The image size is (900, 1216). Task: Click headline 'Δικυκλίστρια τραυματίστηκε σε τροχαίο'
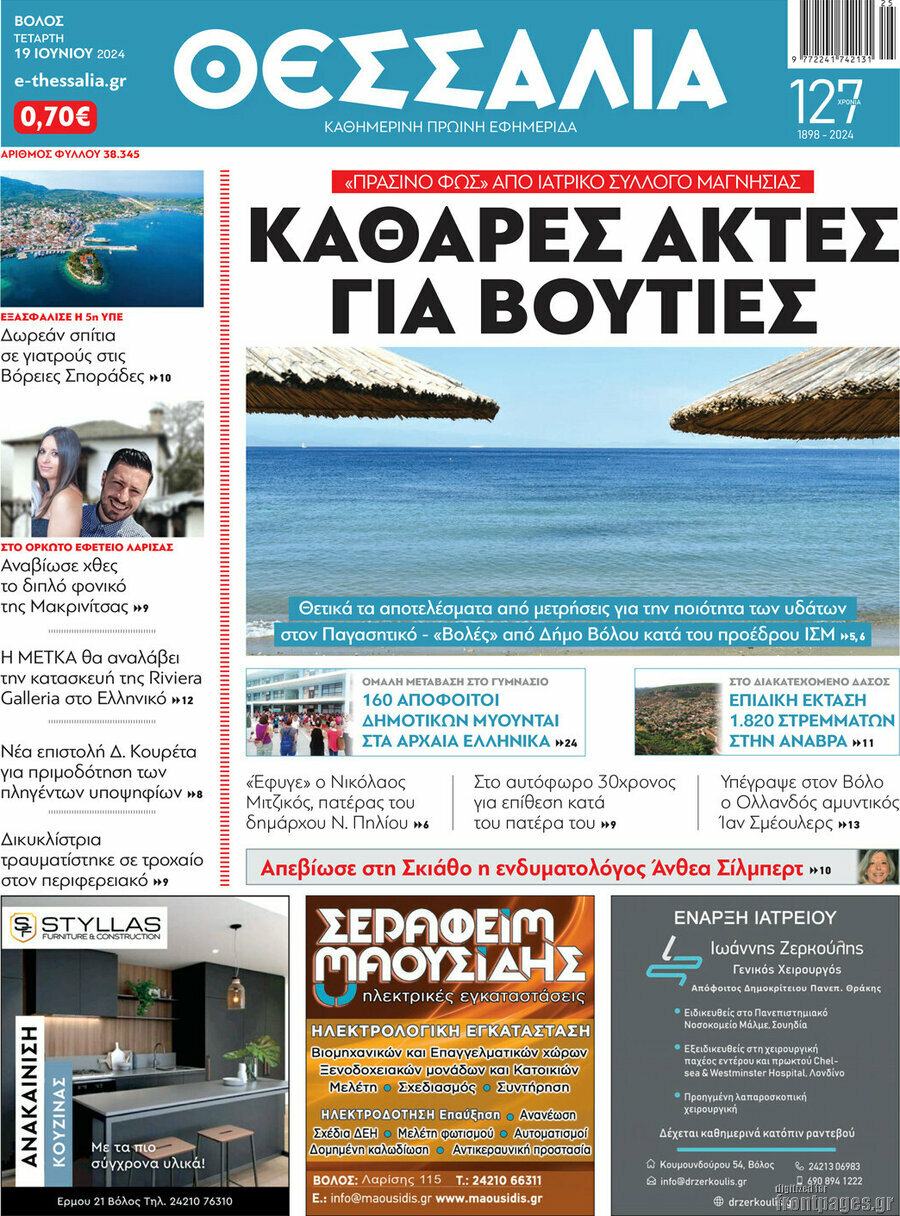click(x=102, y=860)
